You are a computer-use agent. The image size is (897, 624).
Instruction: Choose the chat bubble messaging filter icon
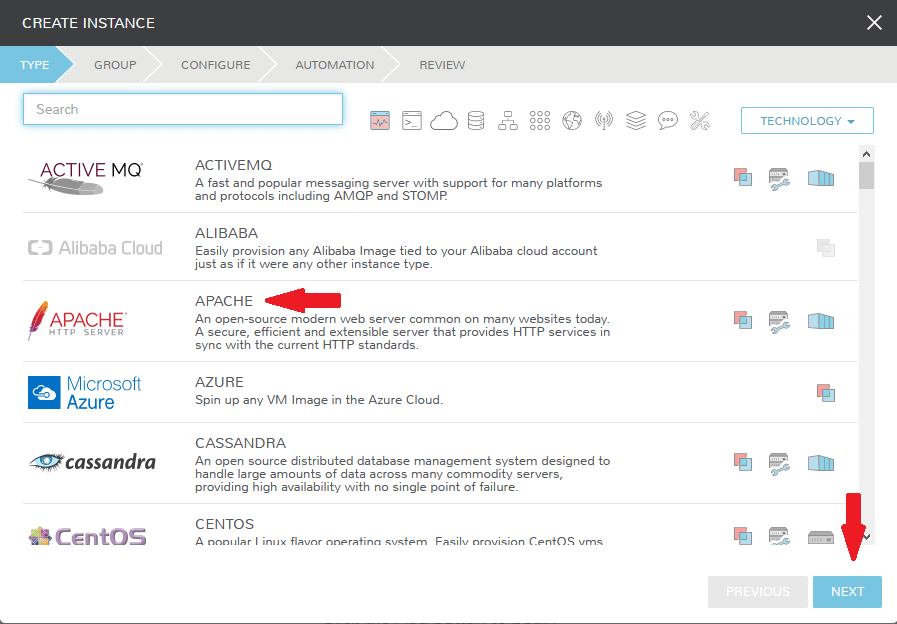pyautogui.click(x=668, y=121)
